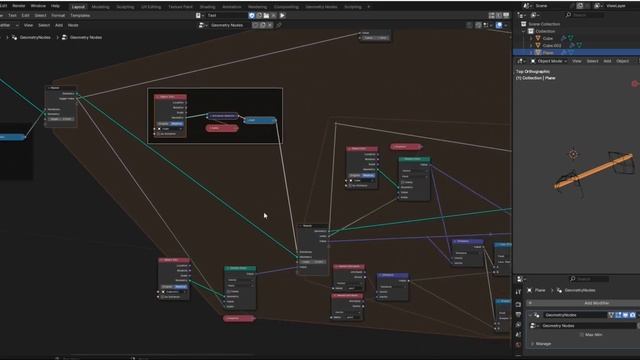This screenshot has height=360, width=640.
Task: Toggle word wrap in text editor header
Action: click(x=499, y=16)
